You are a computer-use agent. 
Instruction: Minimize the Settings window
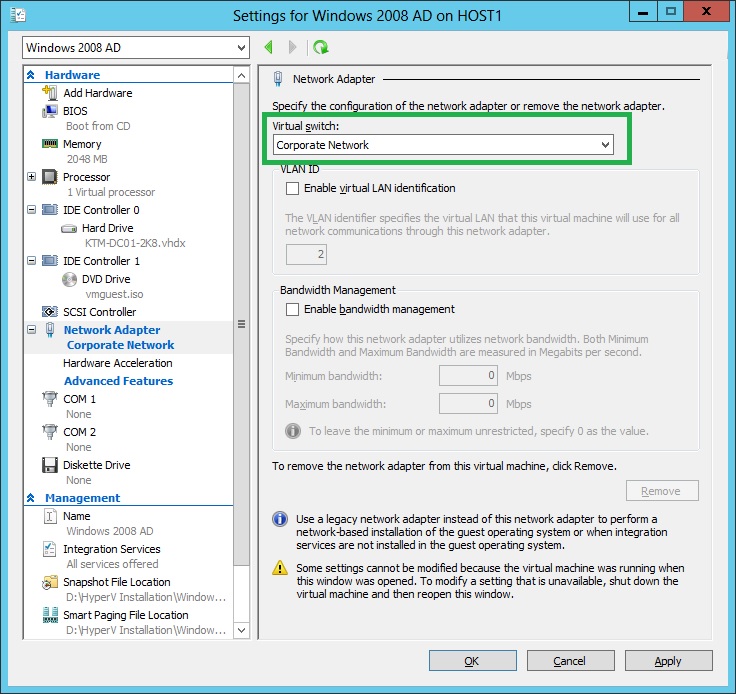pos(643,12)
